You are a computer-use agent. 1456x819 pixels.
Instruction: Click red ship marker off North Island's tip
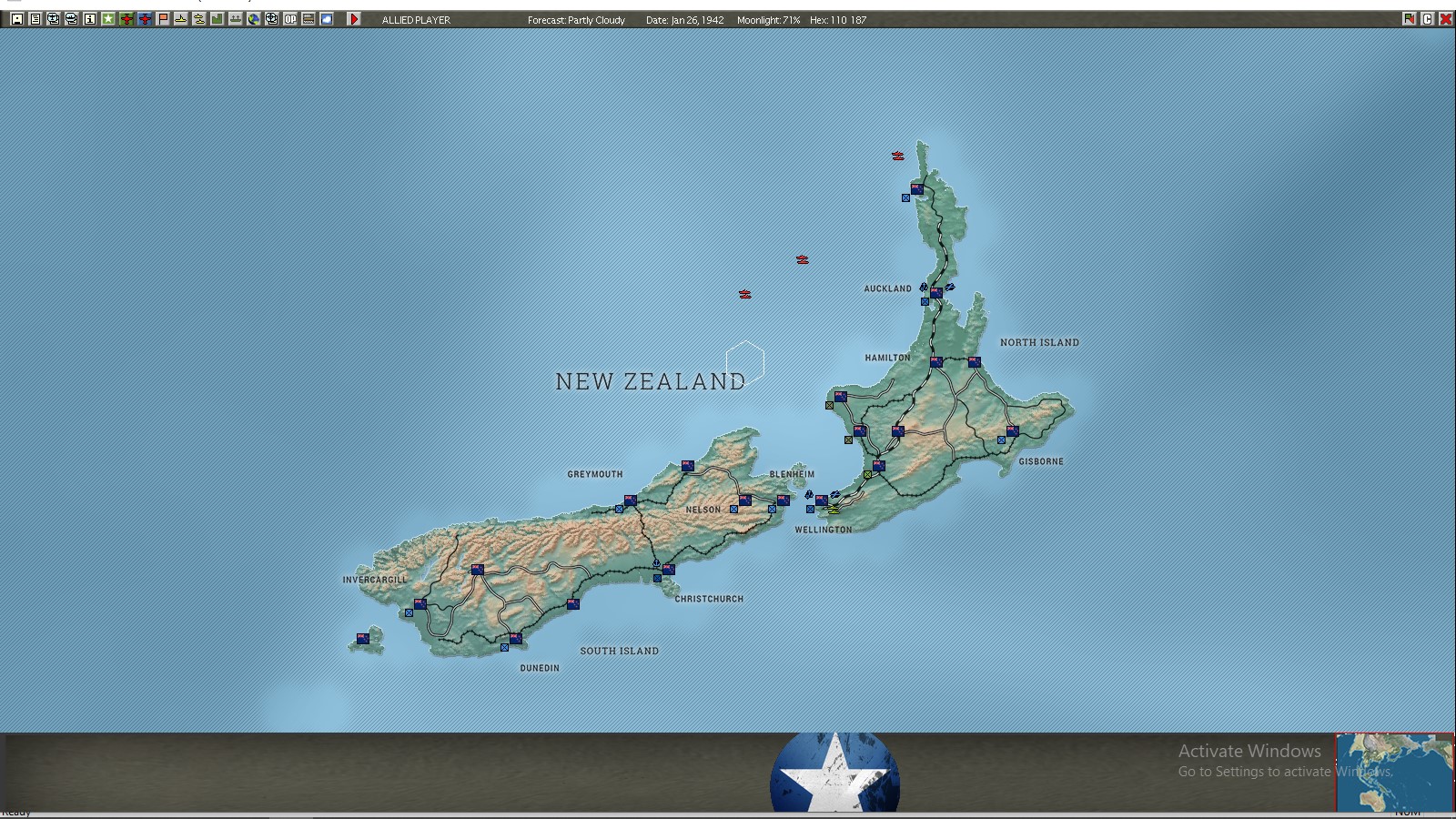pos(898,156)
